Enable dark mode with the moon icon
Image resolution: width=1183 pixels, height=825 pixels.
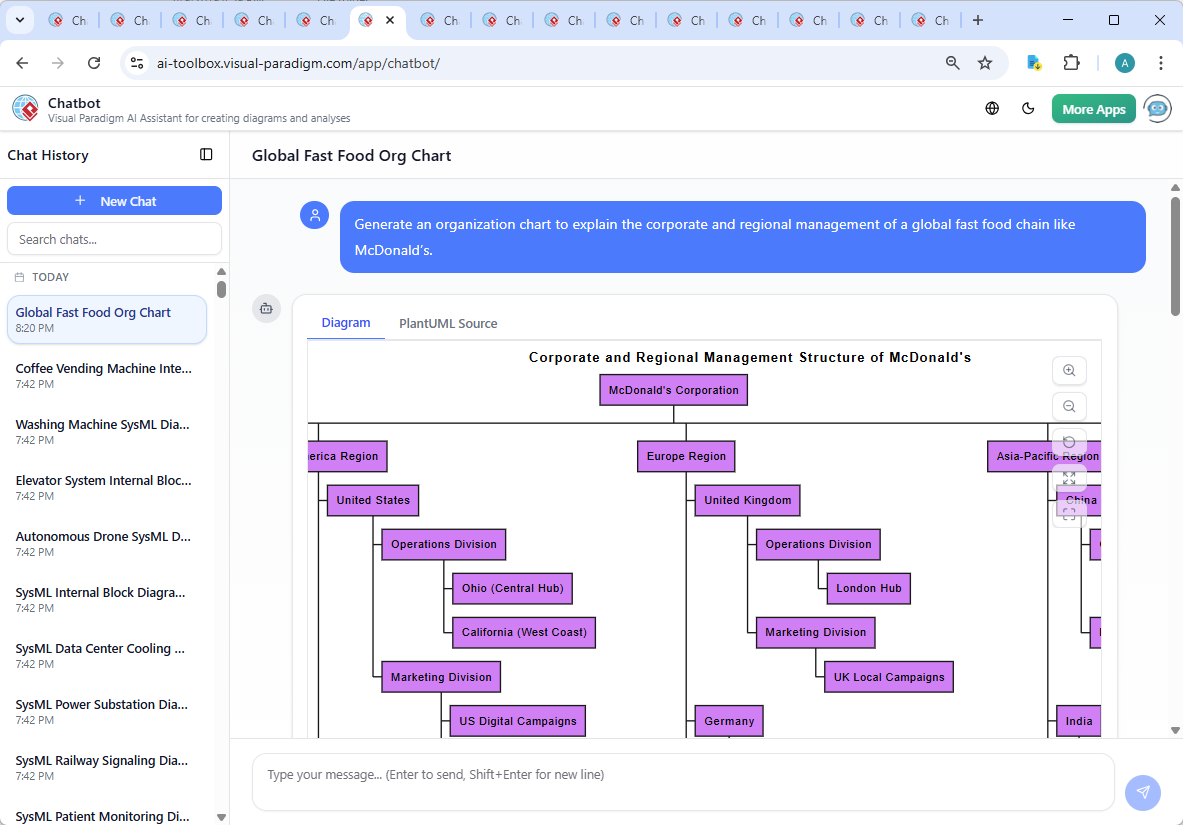pos(1028,108)
